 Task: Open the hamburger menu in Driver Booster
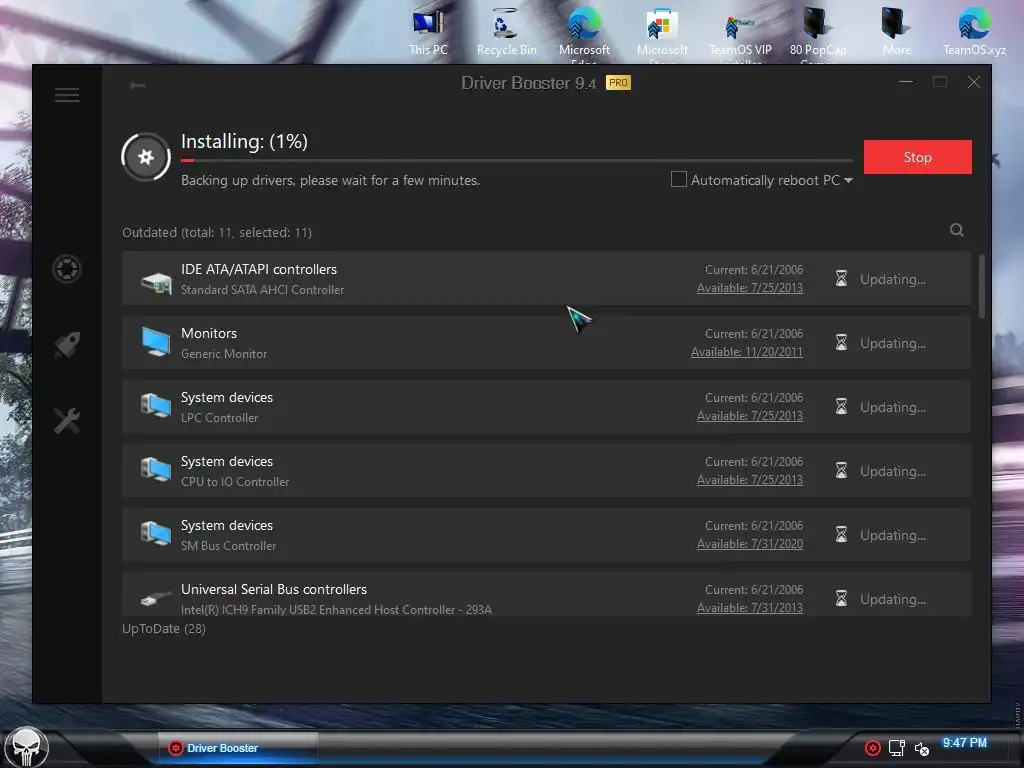click(x=67, y=95)
